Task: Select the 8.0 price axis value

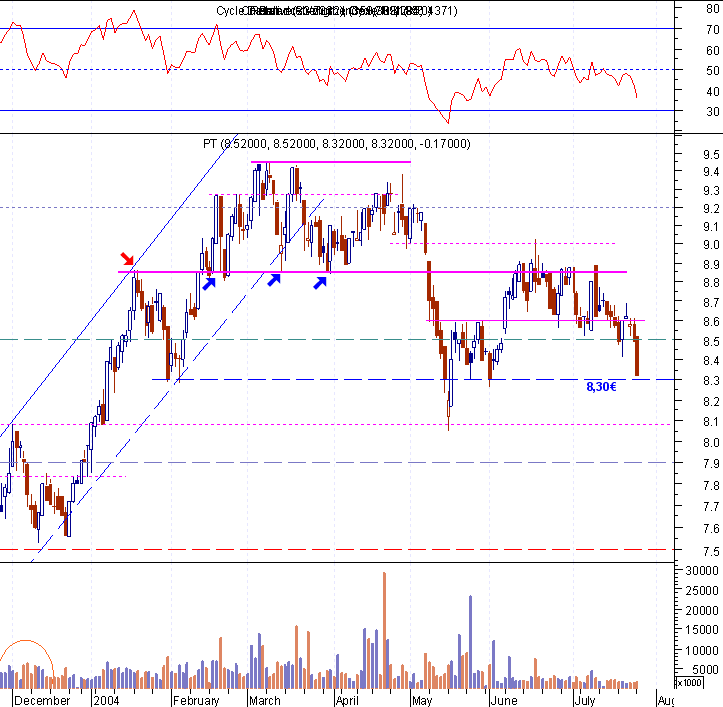Action: 711,443
